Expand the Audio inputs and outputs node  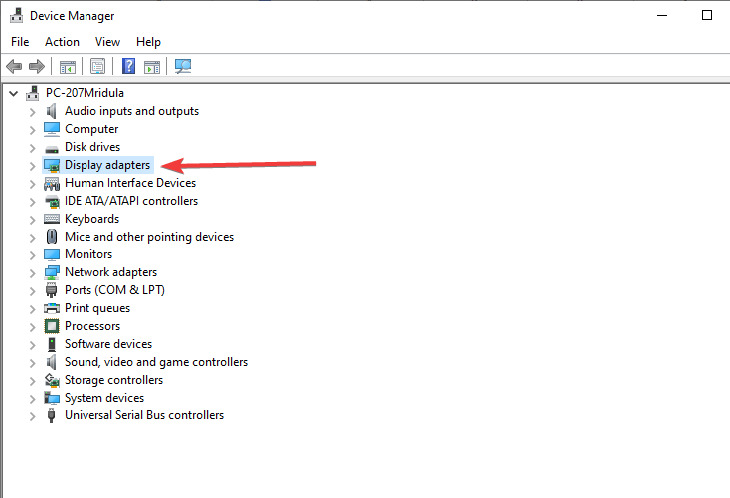32,111
